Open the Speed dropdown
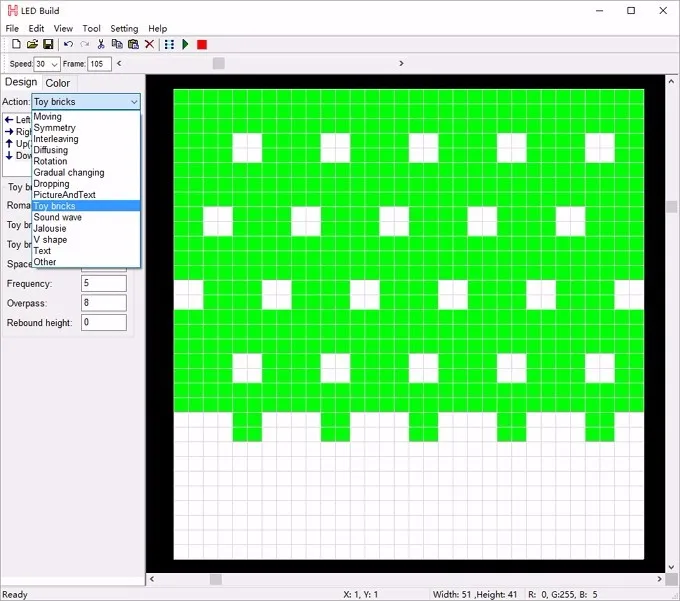The image size is (680, 601). [x=54, y=64]
